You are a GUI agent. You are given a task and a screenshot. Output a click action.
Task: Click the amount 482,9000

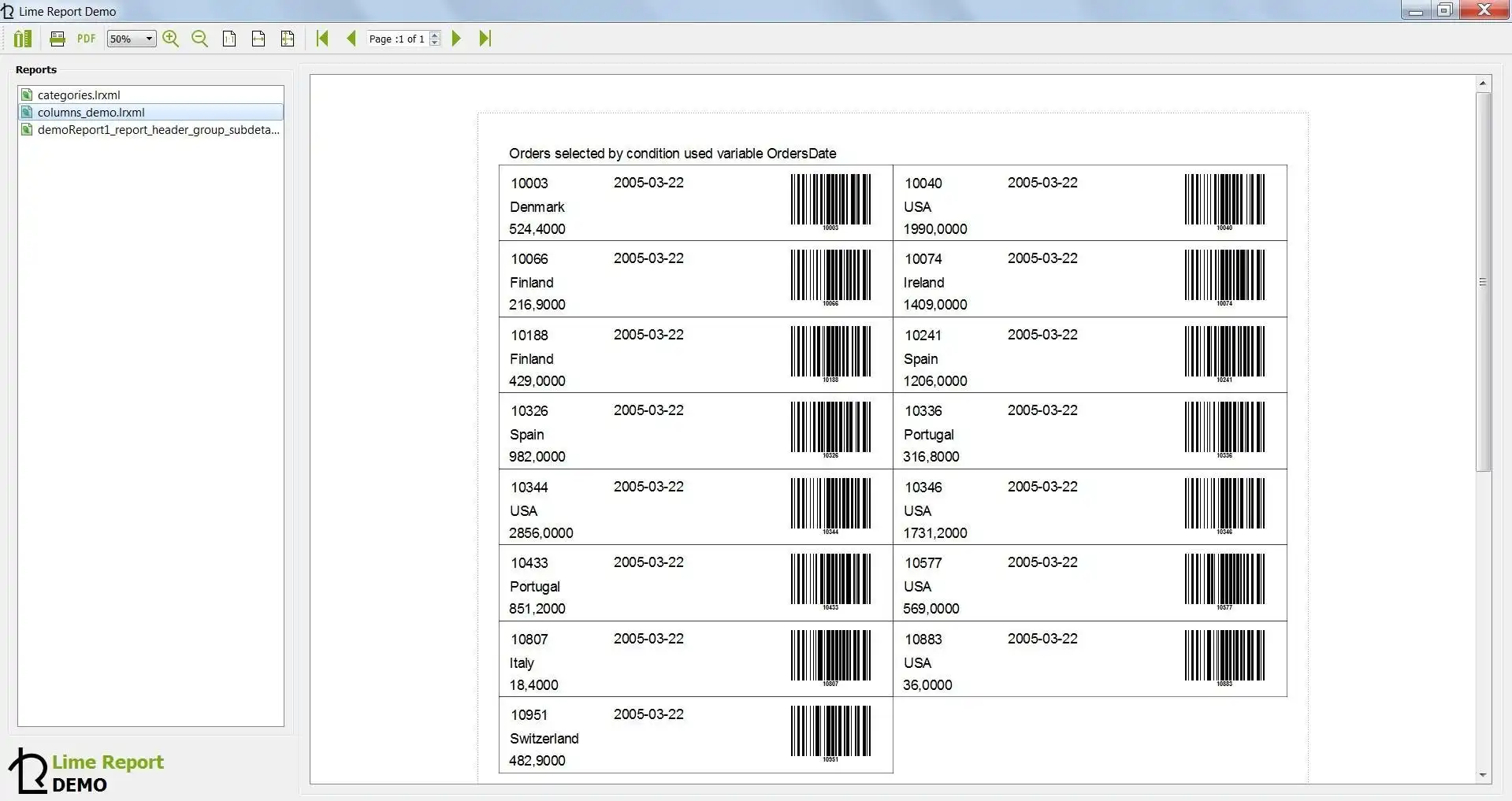(x=537, y=761)
